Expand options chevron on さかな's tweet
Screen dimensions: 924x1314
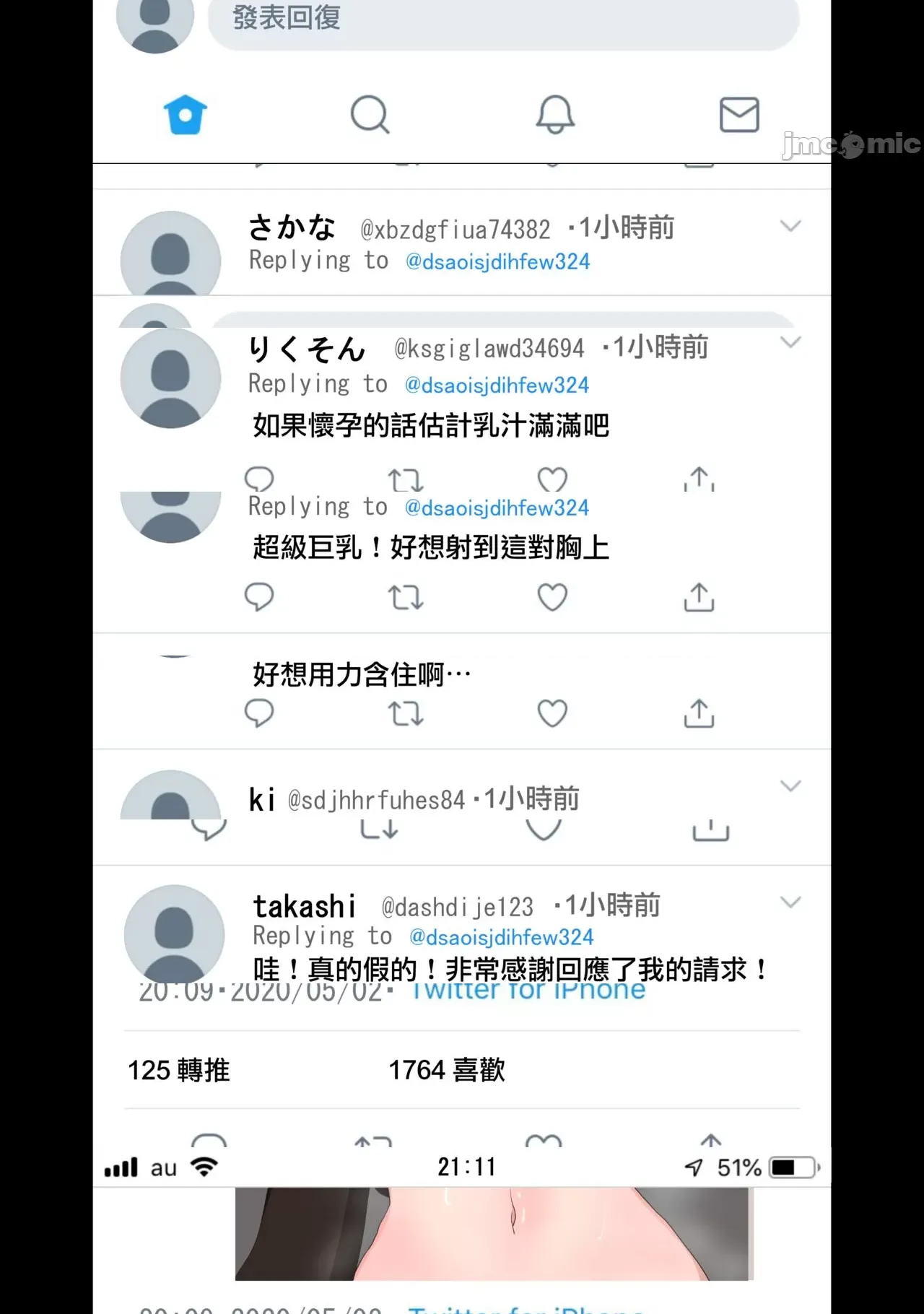click(791, 226)
